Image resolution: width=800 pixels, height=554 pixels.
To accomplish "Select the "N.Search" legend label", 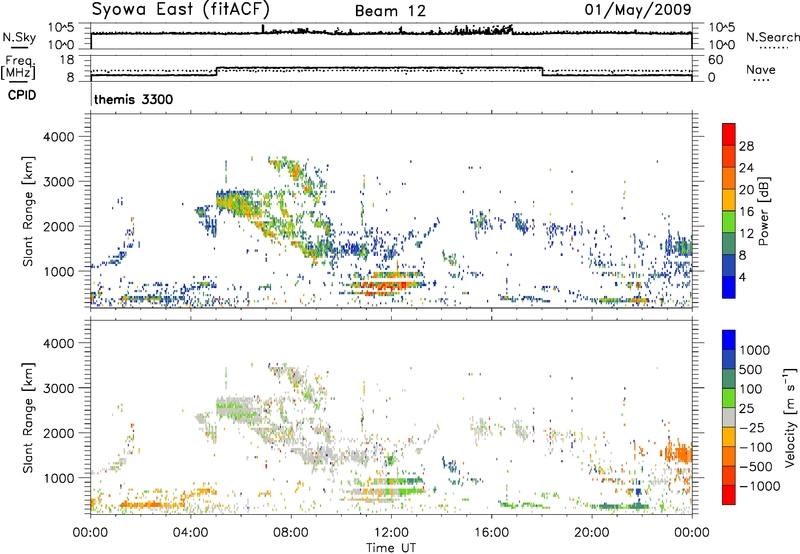I will pyautogui.click(x=772, y=37).
